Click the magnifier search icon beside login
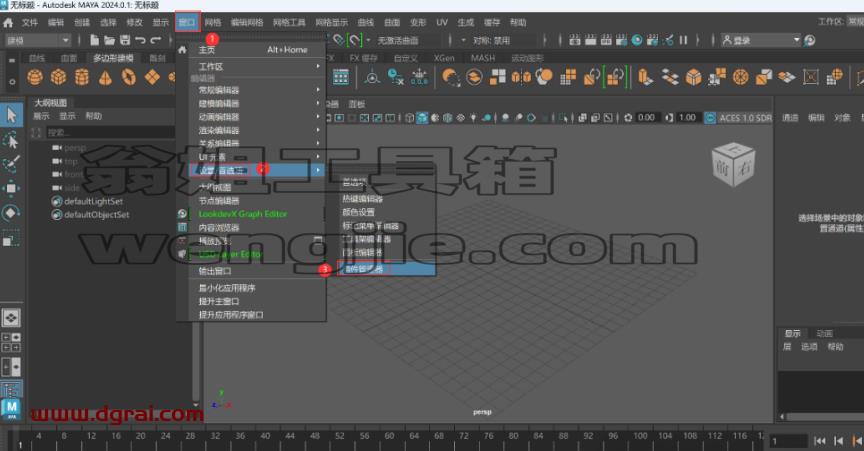The height and width of the screenshot is (451, 864). (809, 40)
